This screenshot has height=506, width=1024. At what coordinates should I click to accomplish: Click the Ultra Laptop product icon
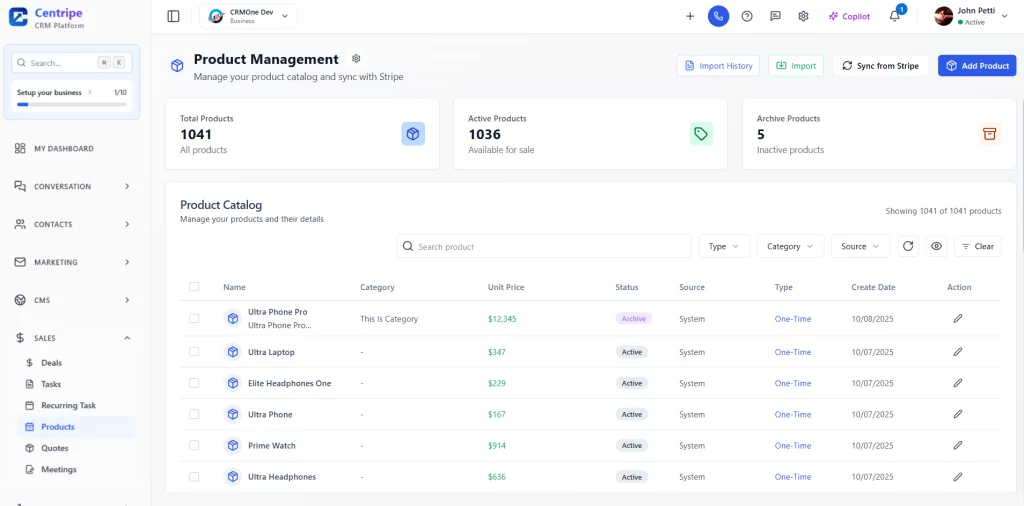click(232, 352)
